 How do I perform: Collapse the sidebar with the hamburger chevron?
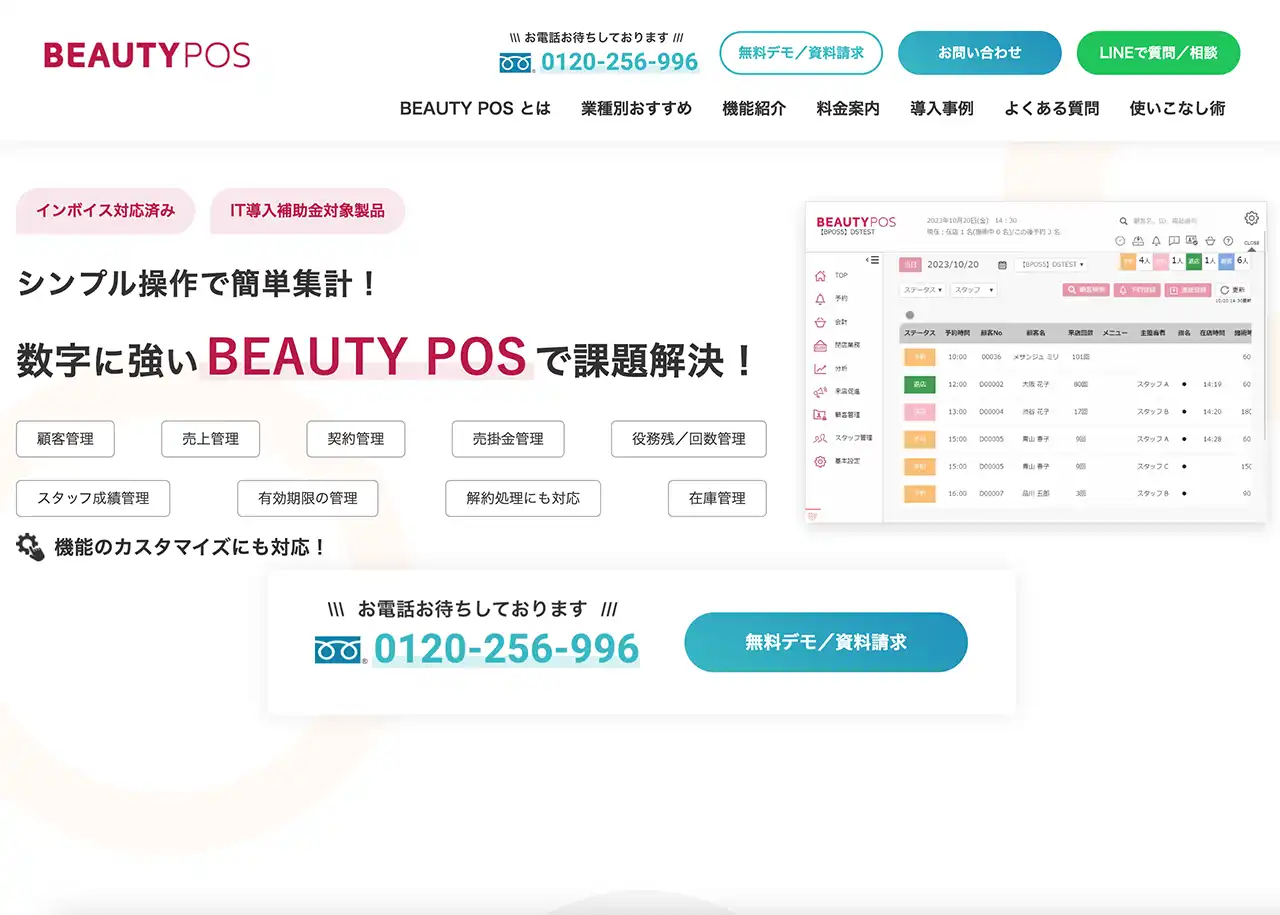coord(872,260)
